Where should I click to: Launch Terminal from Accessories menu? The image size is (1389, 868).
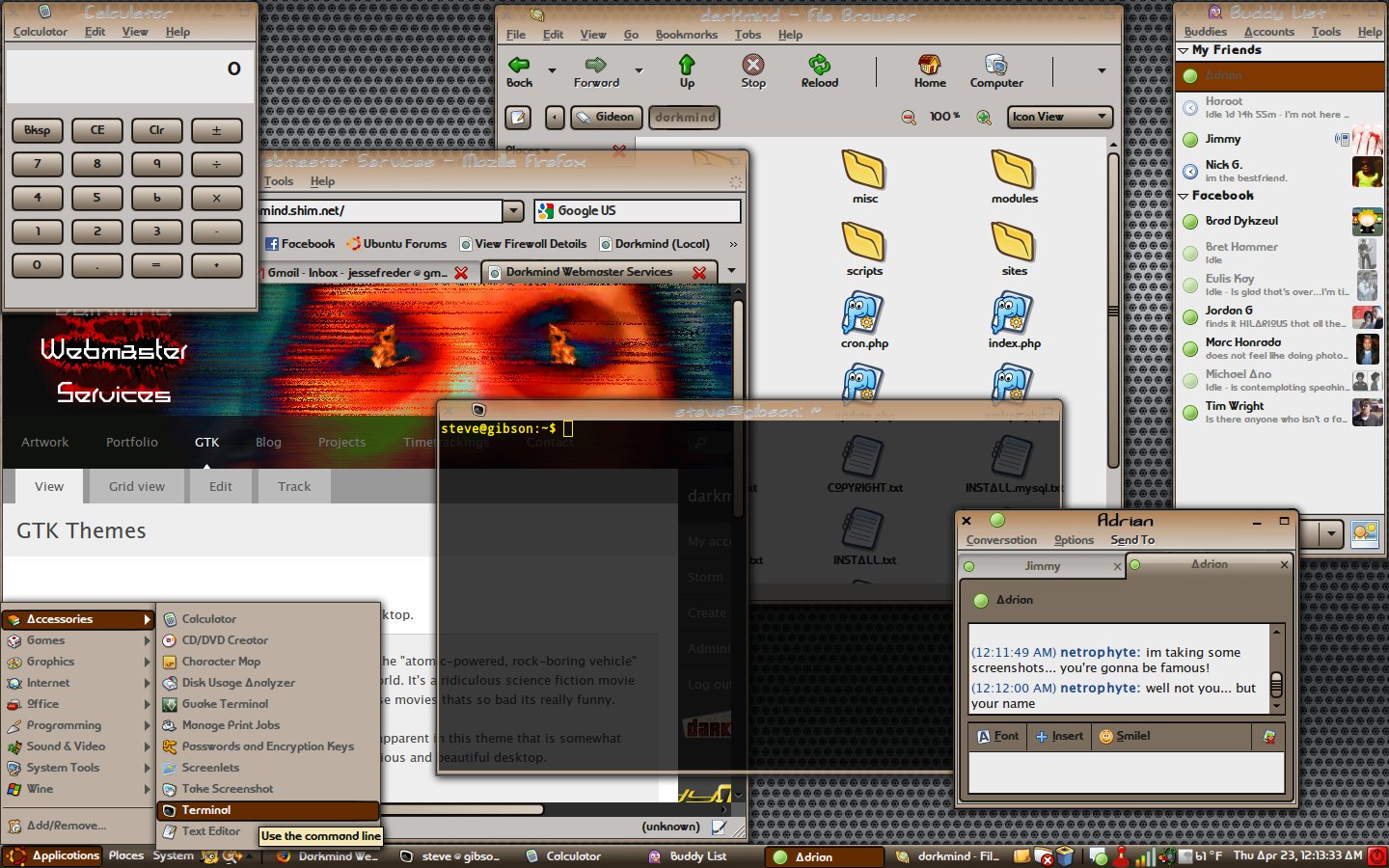[267, 810]
